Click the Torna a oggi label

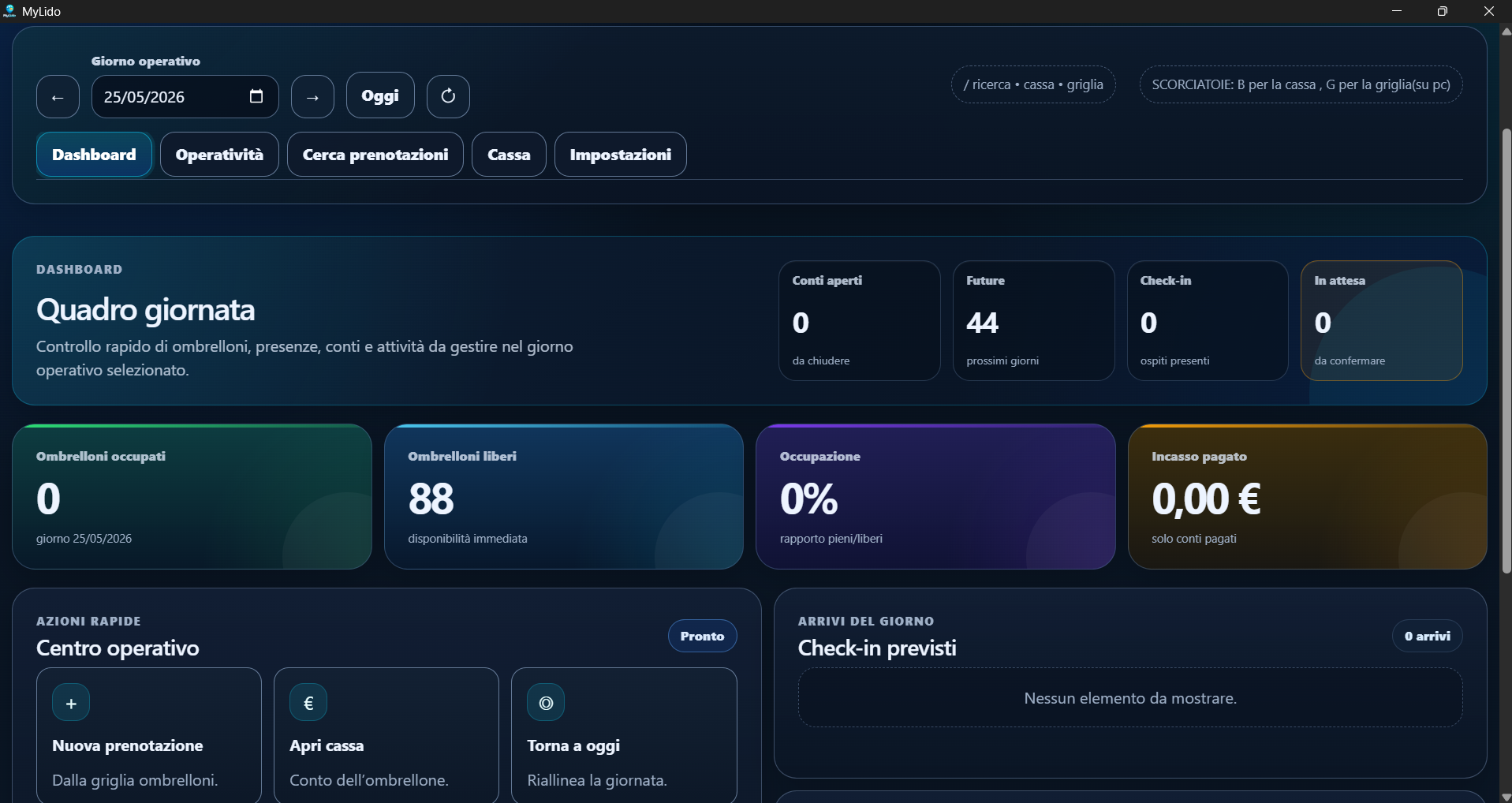point(573,746)
